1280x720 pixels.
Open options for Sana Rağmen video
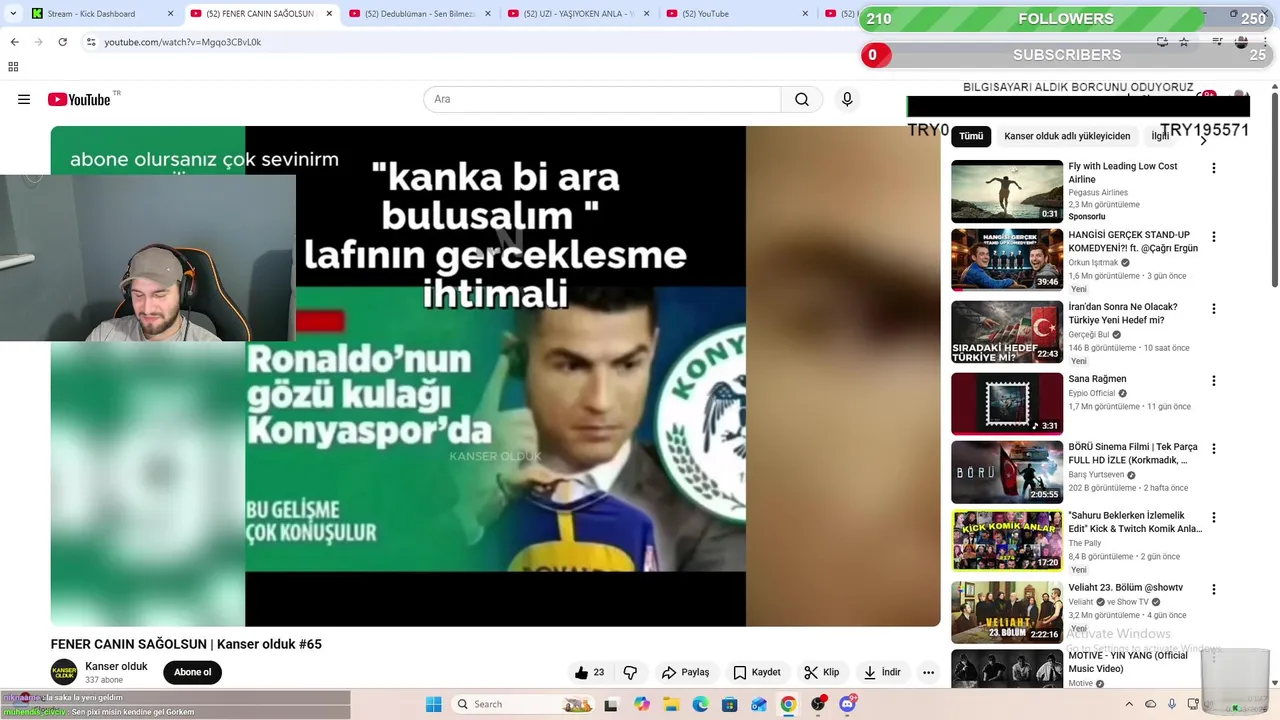[1214, 381]
